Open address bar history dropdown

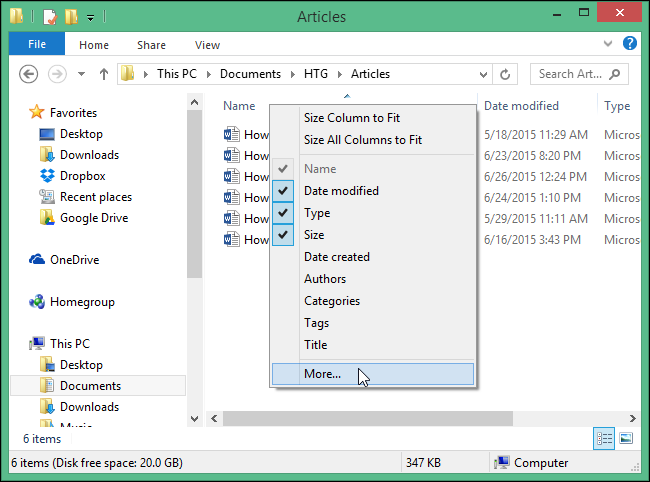483,75
